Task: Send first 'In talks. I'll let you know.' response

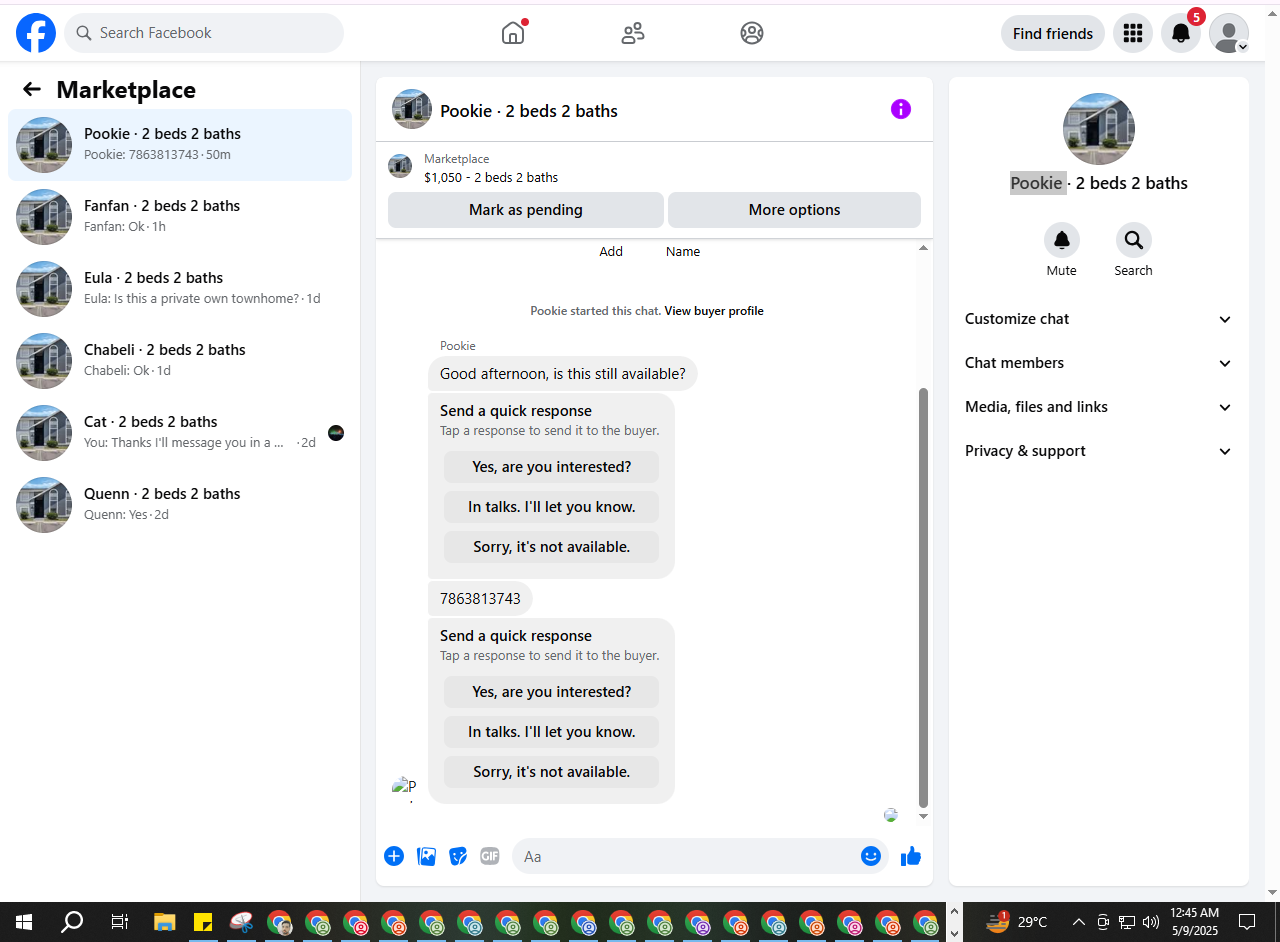Action: click(552, 507)
